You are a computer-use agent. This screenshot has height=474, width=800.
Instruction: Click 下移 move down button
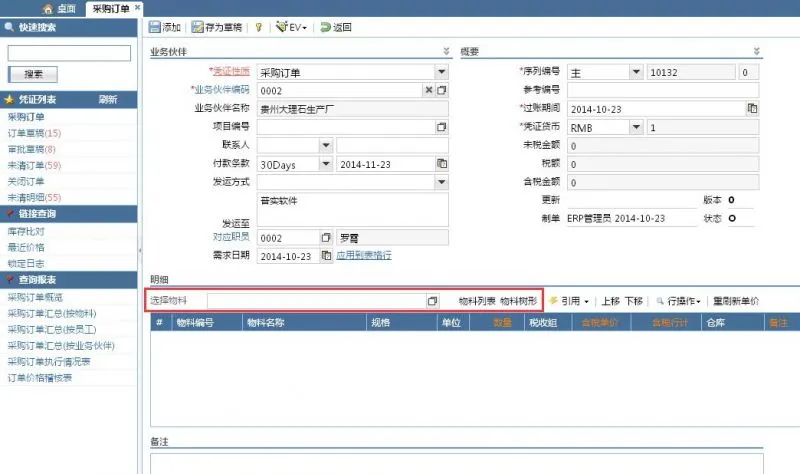tap(634, 301)
